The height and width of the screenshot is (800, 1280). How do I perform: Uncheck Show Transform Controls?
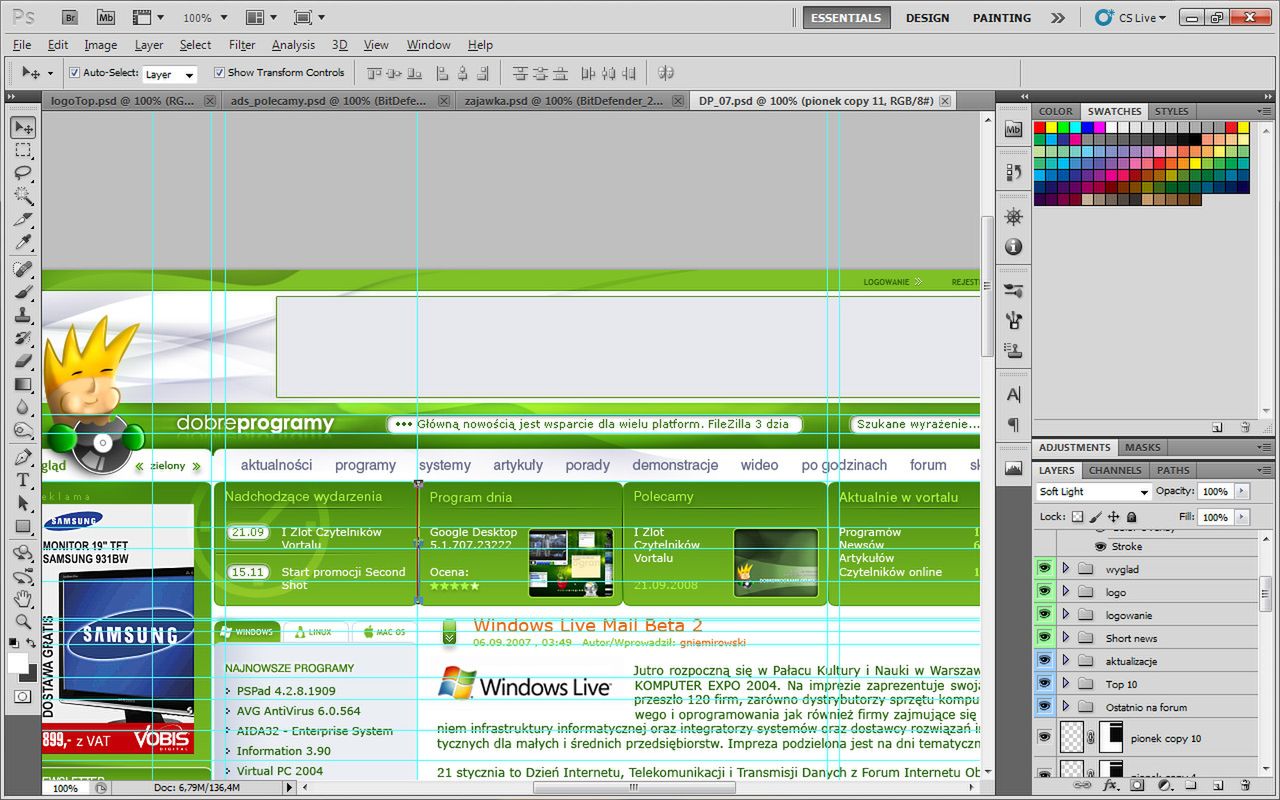(219, 73)
